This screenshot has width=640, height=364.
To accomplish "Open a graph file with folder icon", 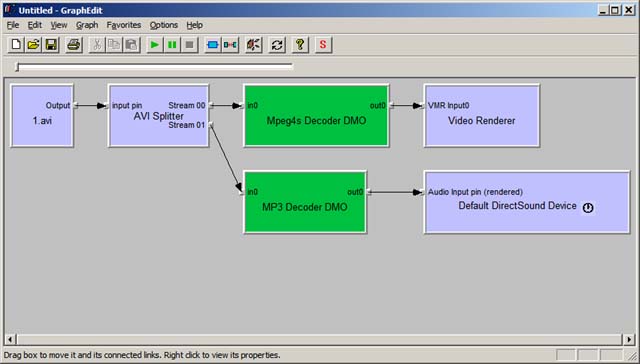I will [x=33, y=44].
